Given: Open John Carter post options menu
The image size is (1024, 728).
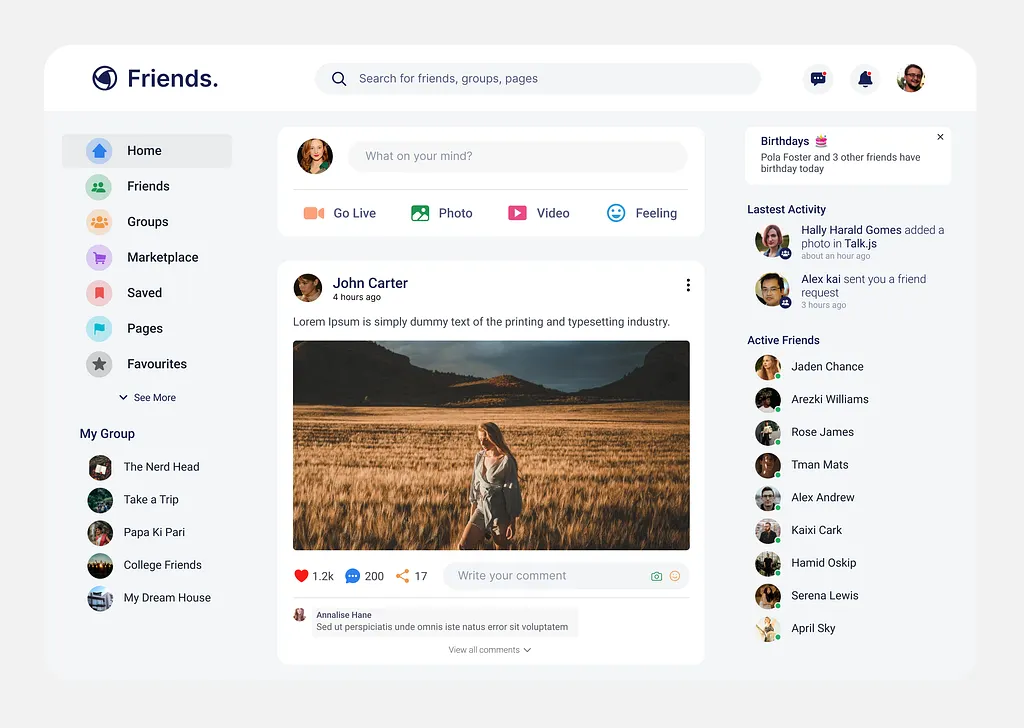Looking at the screenshot, I should 688,285.
